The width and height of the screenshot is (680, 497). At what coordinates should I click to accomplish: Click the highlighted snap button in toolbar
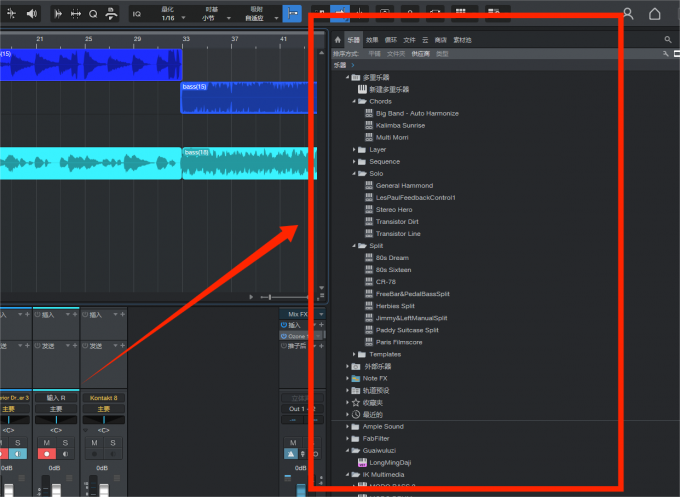point(292,14)
